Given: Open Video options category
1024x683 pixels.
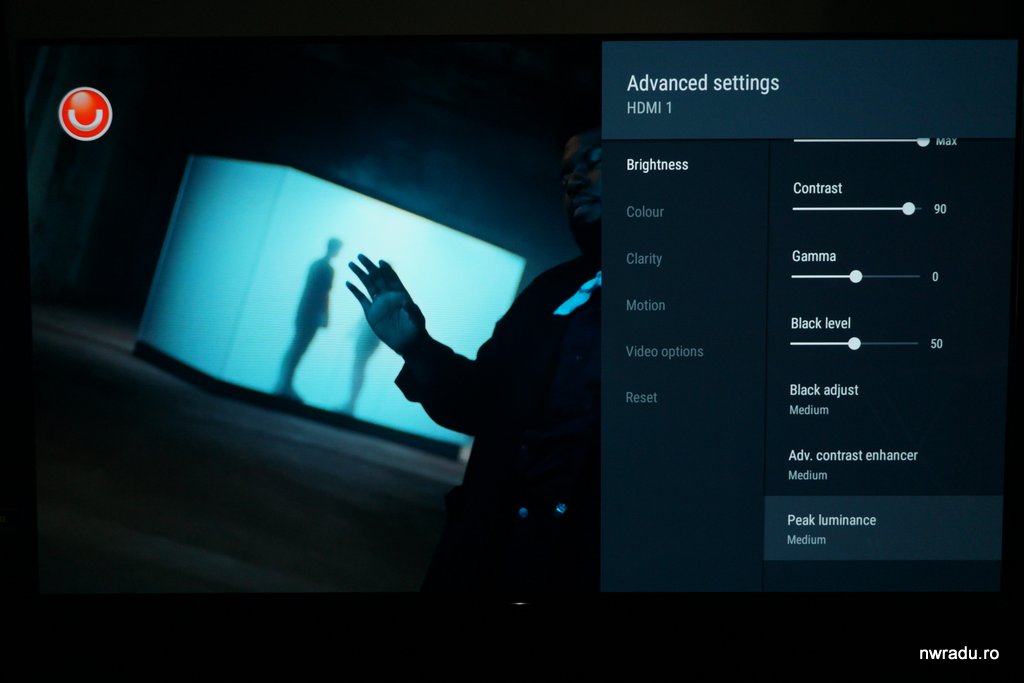Looking at the screenshot, I should [x=664, y=351].
